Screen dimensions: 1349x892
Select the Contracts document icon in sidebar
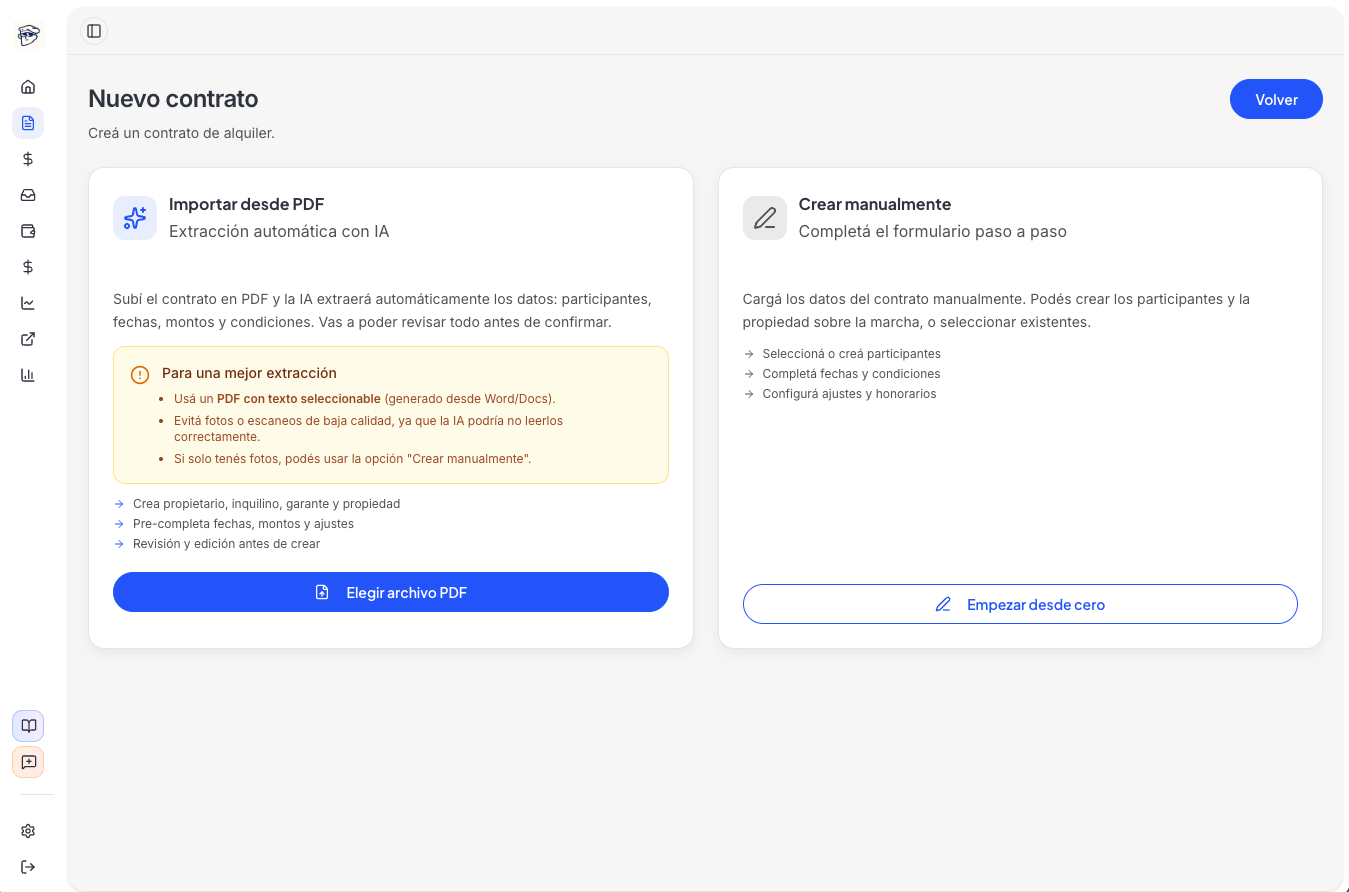[x=28, y=122]
